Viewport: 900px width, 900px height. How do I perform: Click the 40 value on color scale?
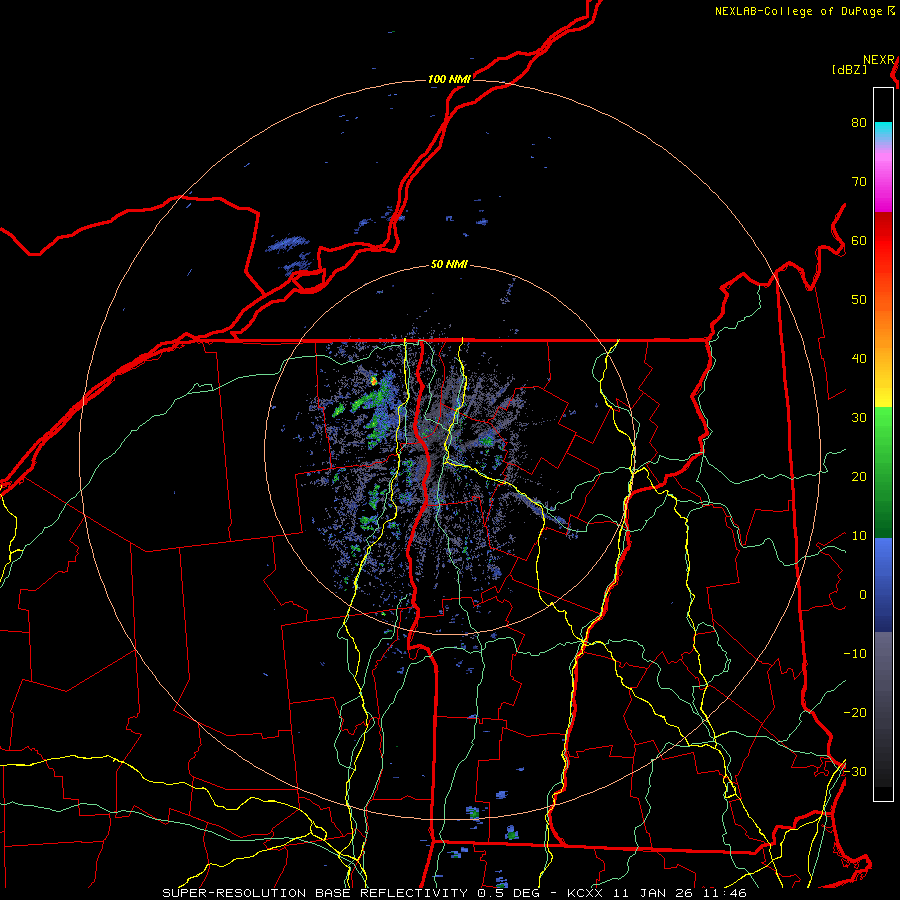click(x=859, y=358)
